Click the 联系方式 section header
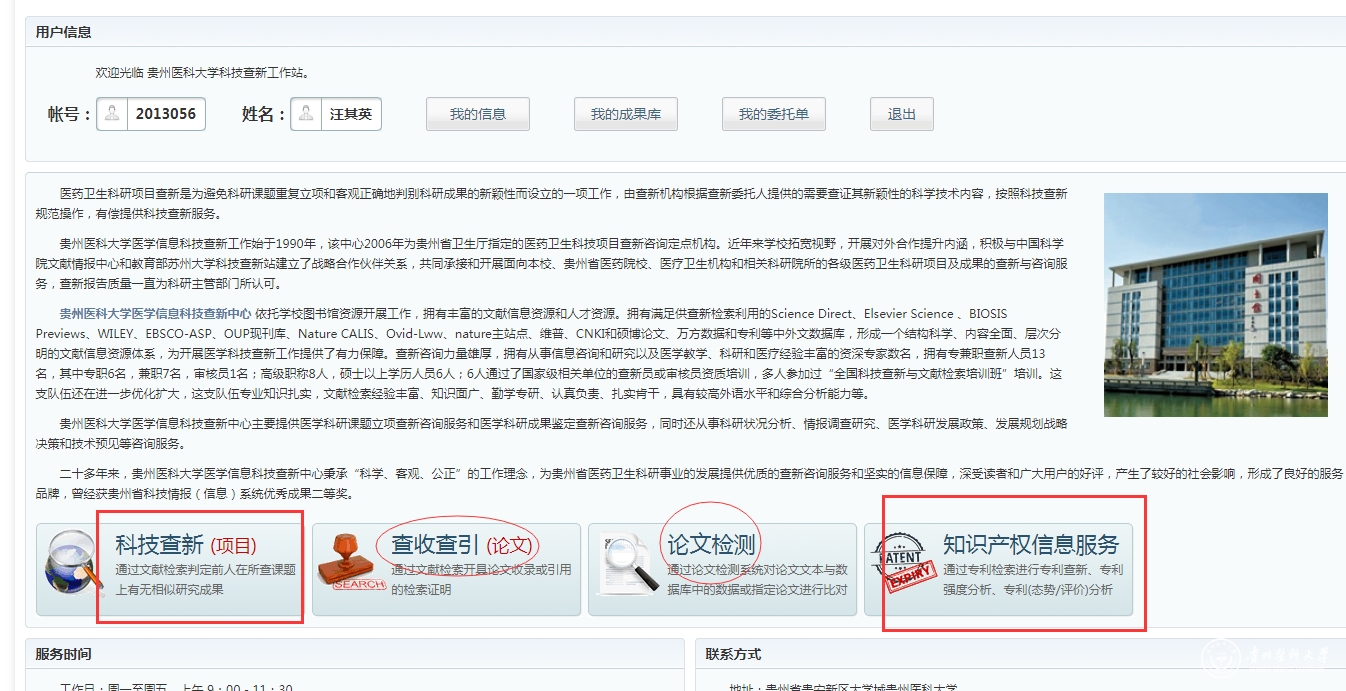The width and height of the screenshot is (1346, 691). (733, 654)
